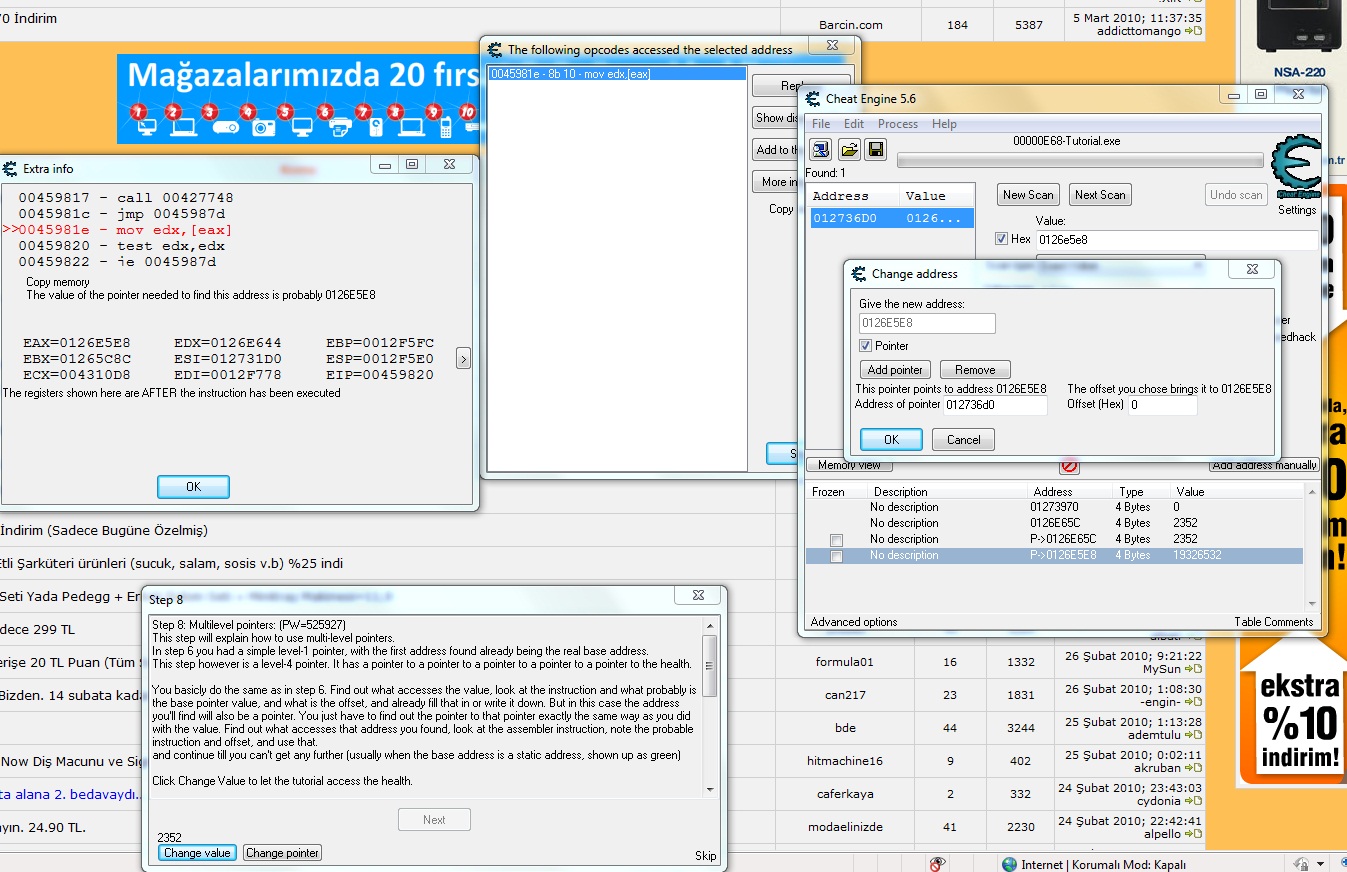Screen dimensions: 1347x872
Task: Open Settings via the Cheat Engine logo
Action: 1296,168
